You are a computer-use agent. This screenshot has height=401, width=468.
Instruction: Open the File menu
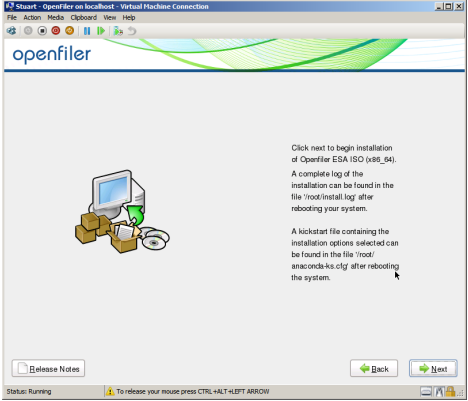pos(12,18)
